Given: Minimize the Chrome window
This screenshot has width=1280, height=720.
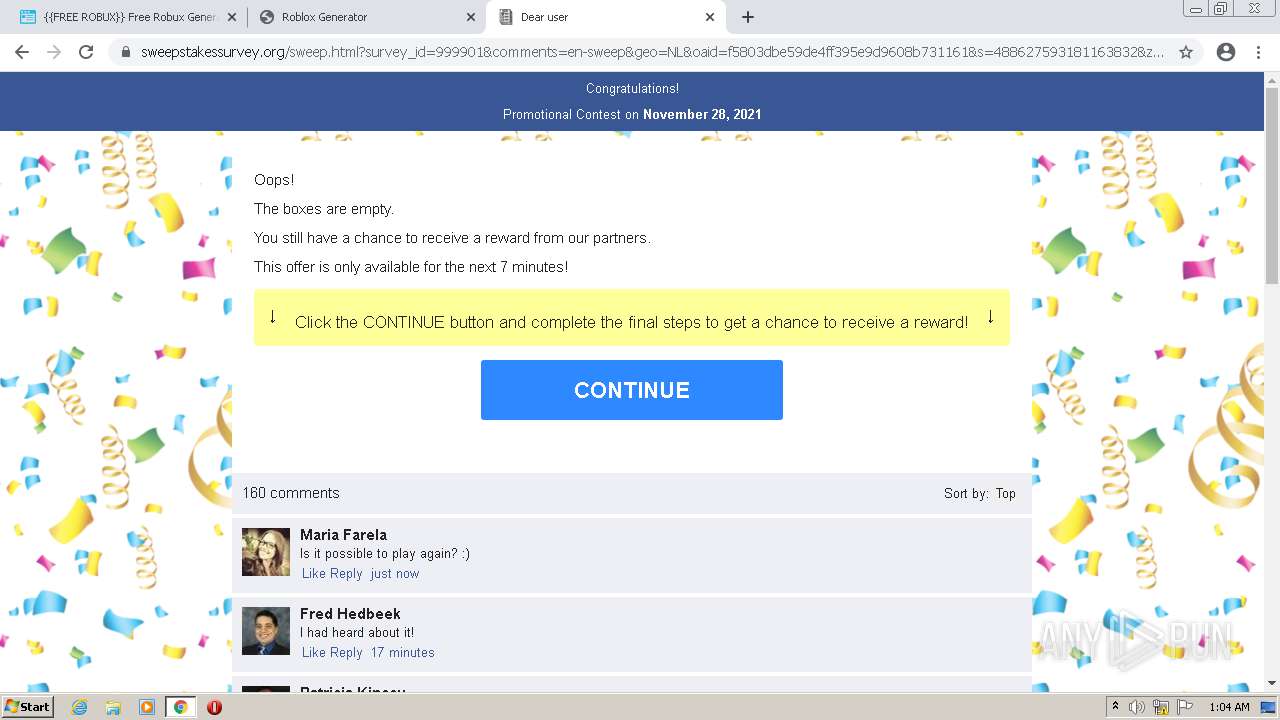Looking at the screenshot, I should (x=1196, y=9).
